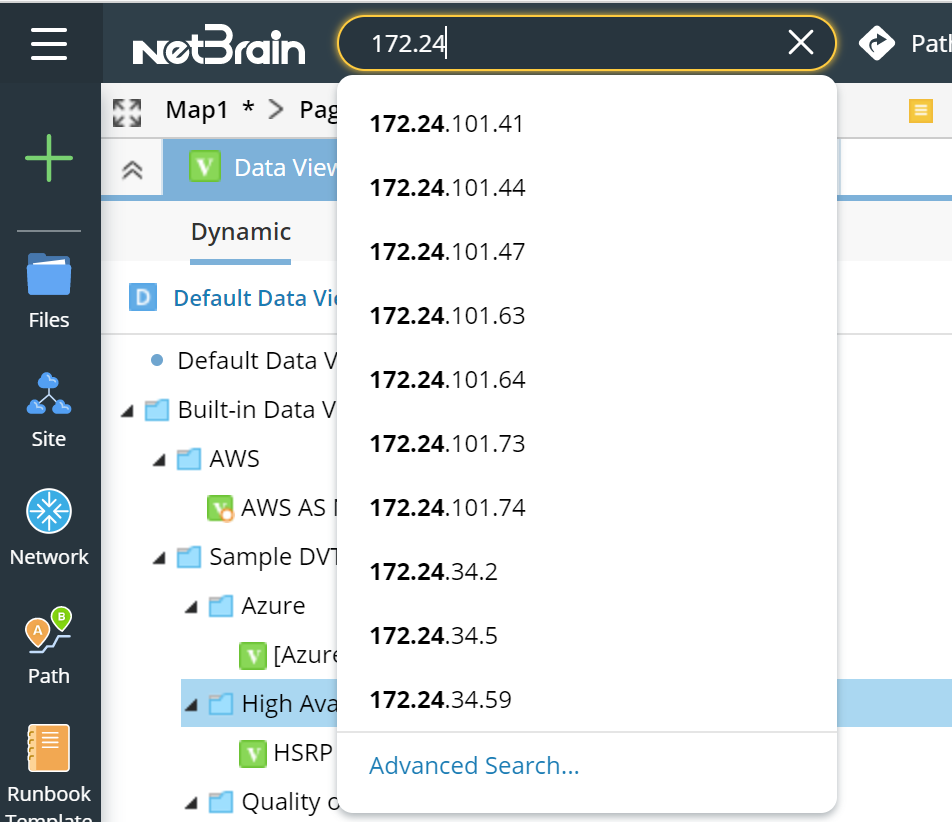Collapse the Built-in Data View folder
The width and height of the screenshot is (952, 822).
tap(127, 412)
